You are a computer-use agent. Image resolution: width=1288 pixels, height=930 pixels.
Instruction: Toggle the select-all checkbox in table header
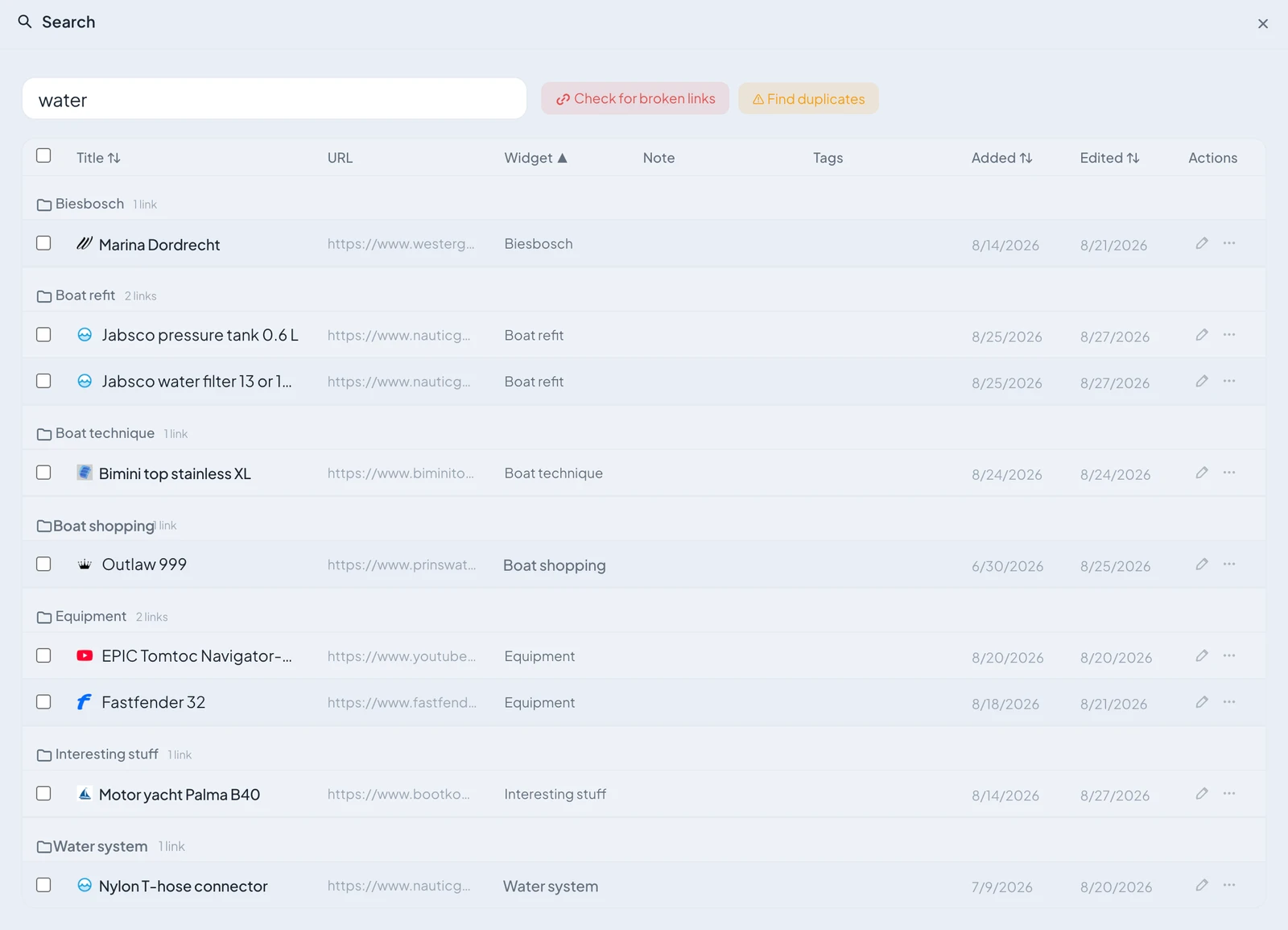tap(43, 155)
